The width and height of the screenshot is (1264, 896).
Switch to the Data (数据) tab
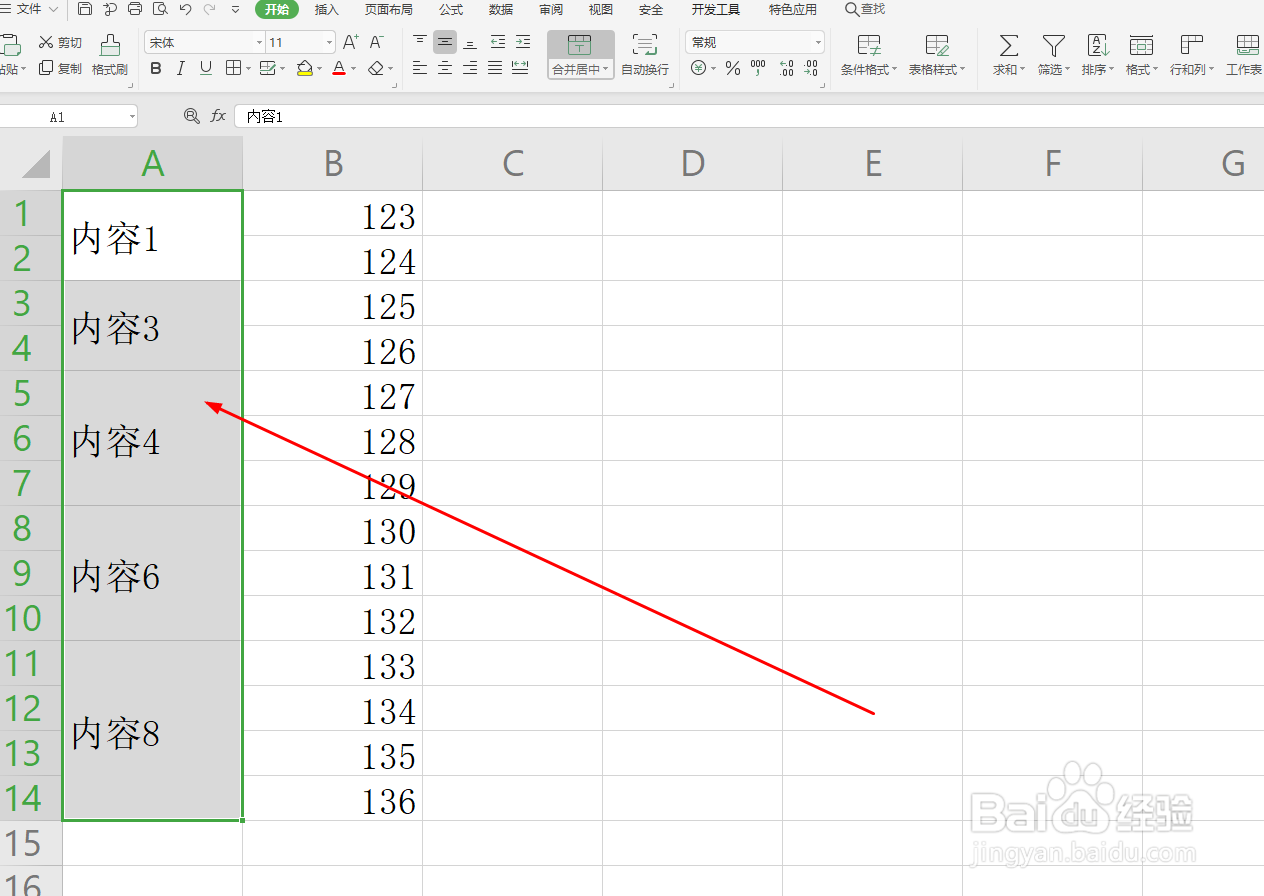[x=501, y=9]
